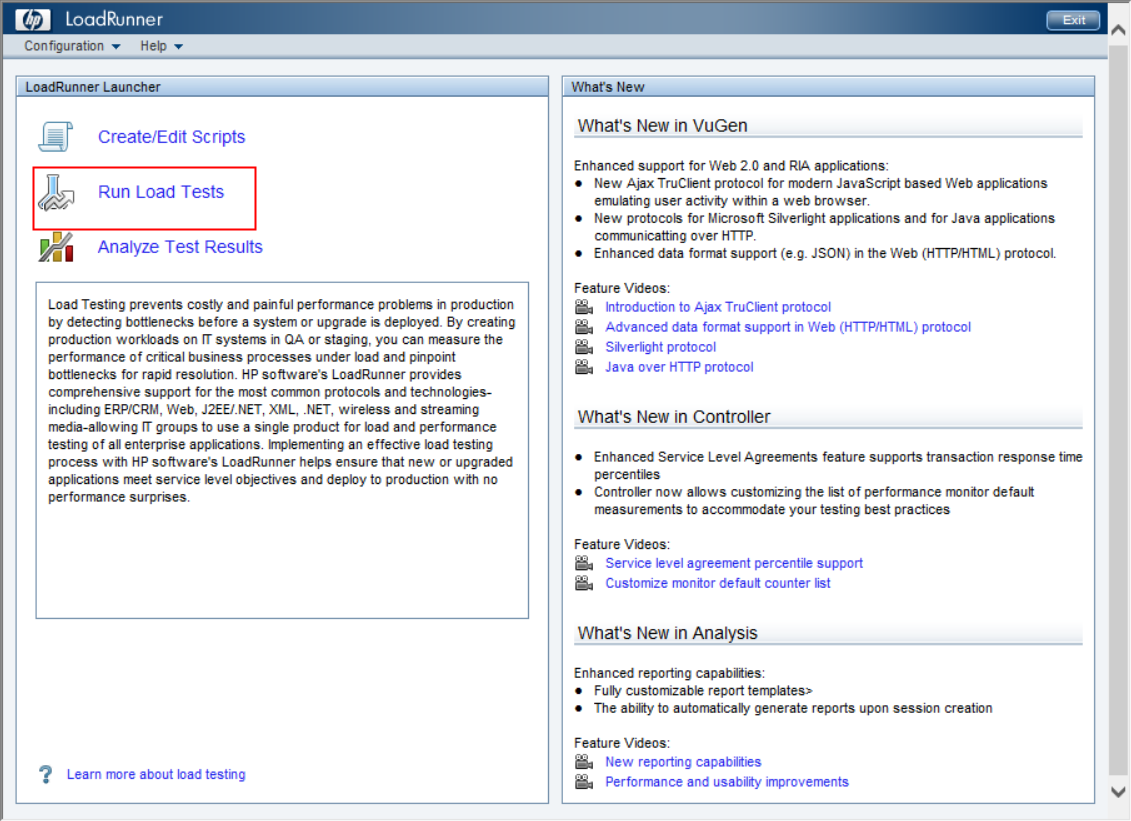
Task: Open Performance and usability improvements link
Action: [726, 782]
